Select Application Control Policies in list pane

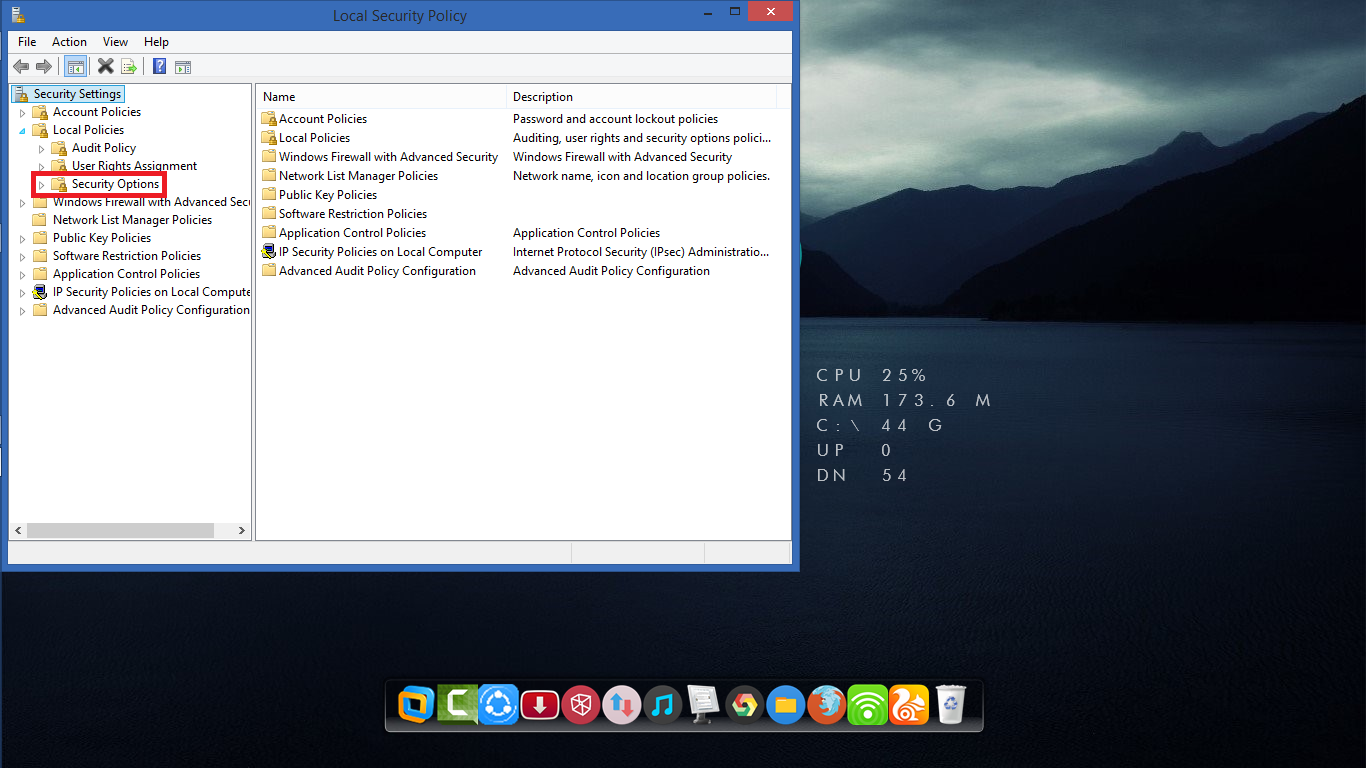352,233
